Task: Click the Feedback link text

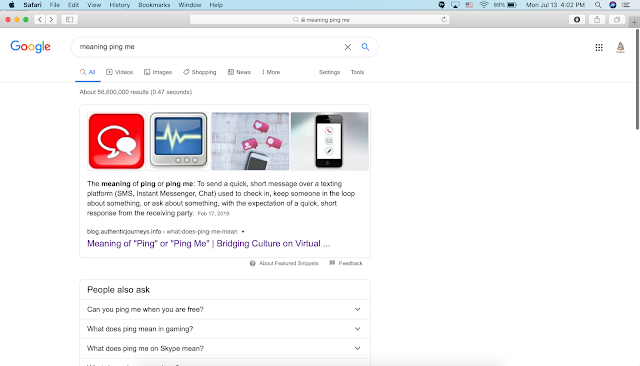Action: 350,263
